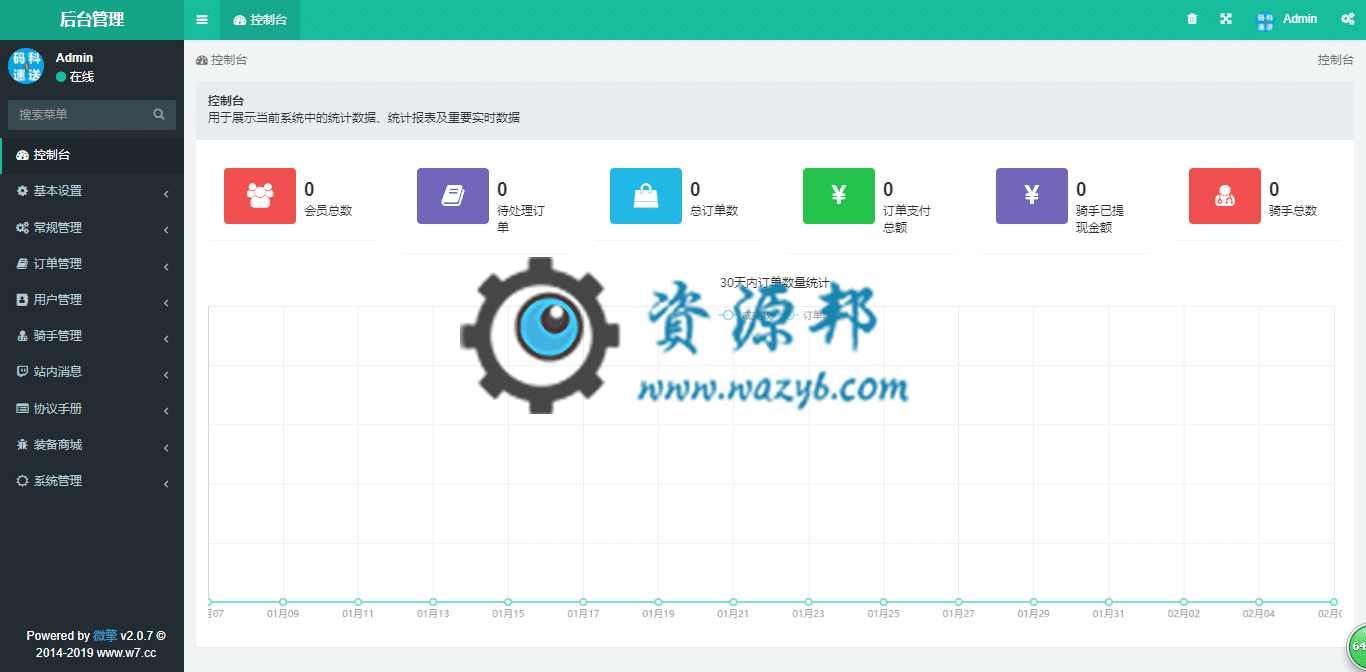Select 控制台 in the sidebar menu
Image resolution: width=1366 pixels, height=672 pixels.
92,155
